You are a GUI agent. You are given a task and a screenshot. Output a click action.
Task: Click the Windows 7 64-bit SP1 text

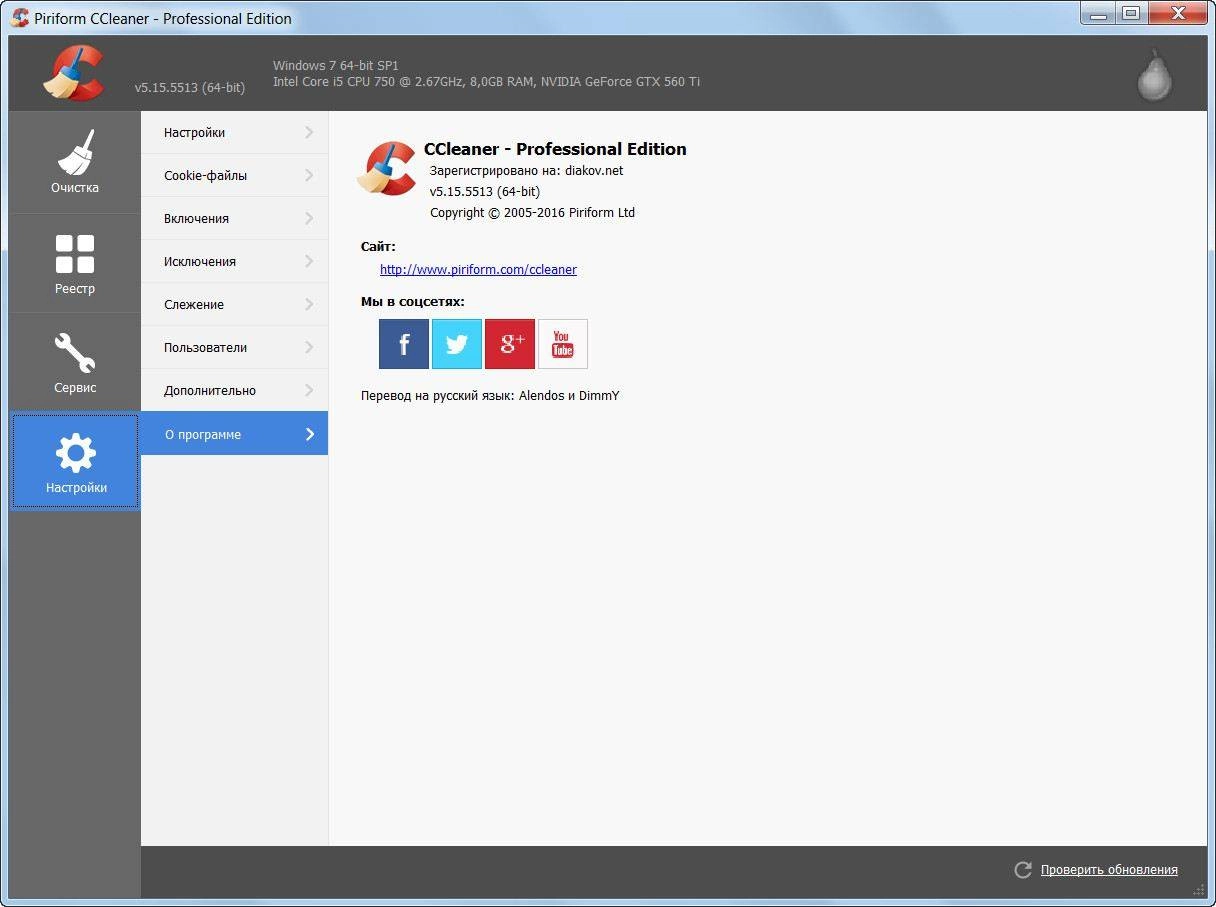[x=336, y=65]
